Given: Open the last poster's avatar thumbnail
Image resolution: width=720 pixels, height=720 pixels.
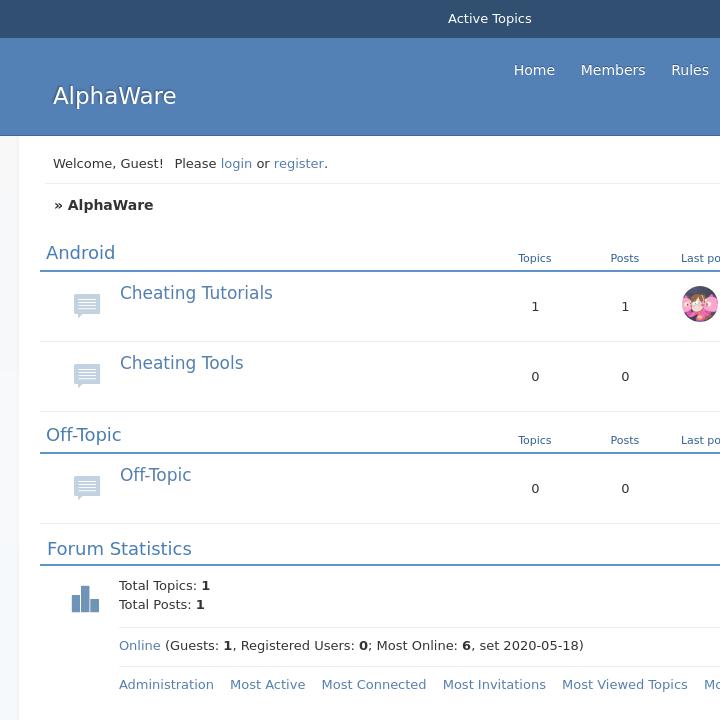Looking at the screenshot, I should pos(699,304).
